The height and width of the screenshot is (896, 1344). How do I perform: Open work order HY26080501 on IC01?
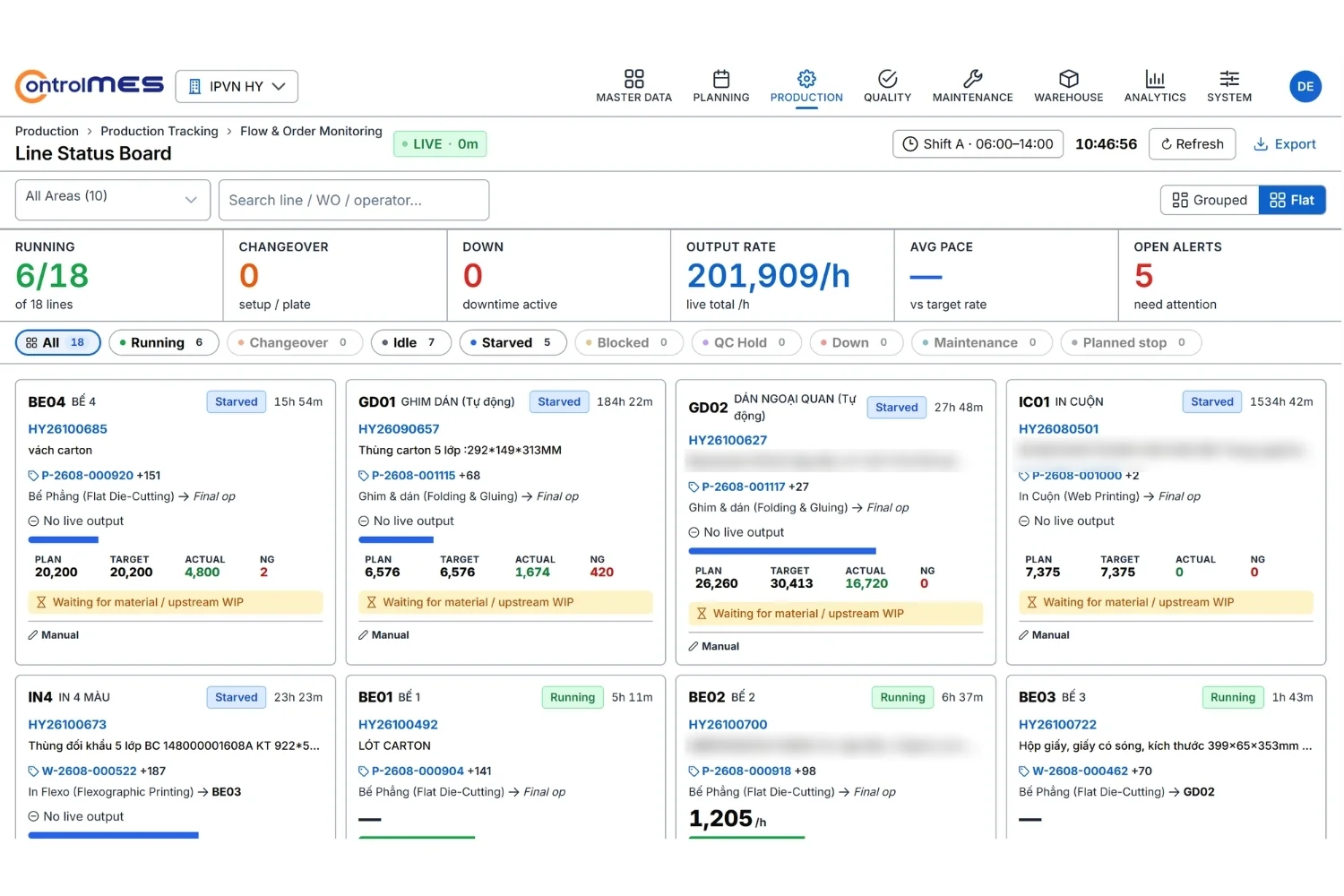(1058, 429)
